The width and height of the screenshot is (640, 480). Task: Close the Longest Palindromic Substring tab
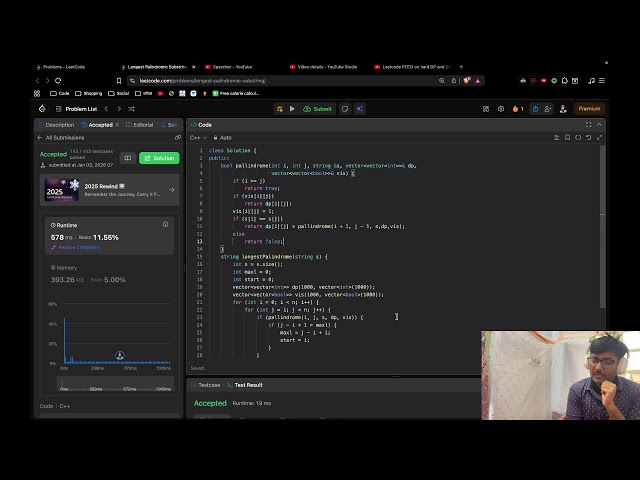[x=193, y=67]
